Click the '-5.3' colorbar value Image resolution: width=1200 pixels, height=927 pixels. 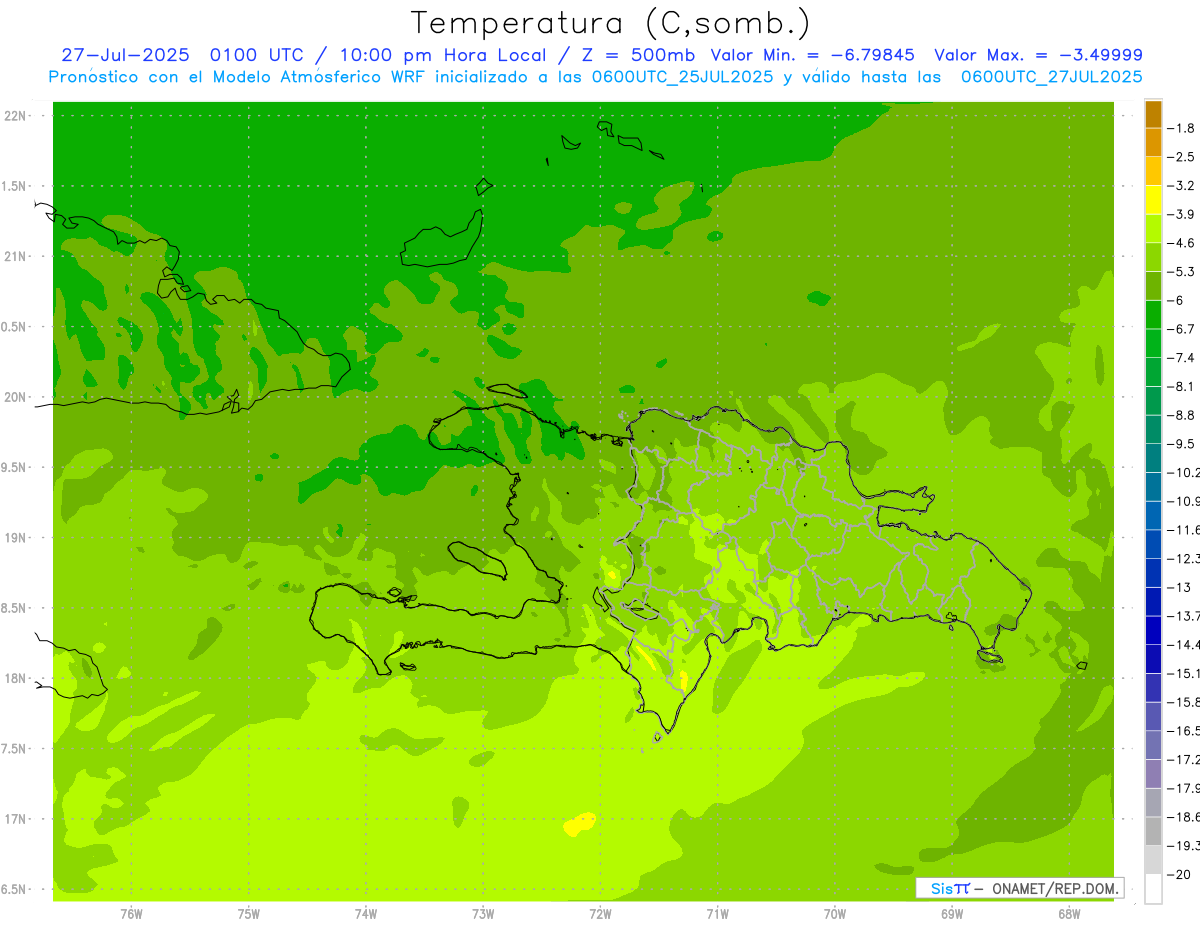click(1181, 272)
